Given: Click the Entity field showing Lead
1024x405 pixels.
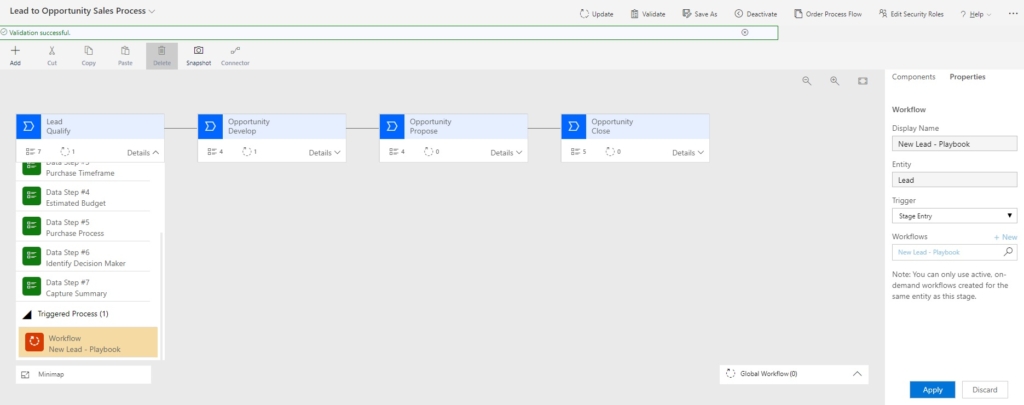Looking at the screenshot, I should [954, 180].
